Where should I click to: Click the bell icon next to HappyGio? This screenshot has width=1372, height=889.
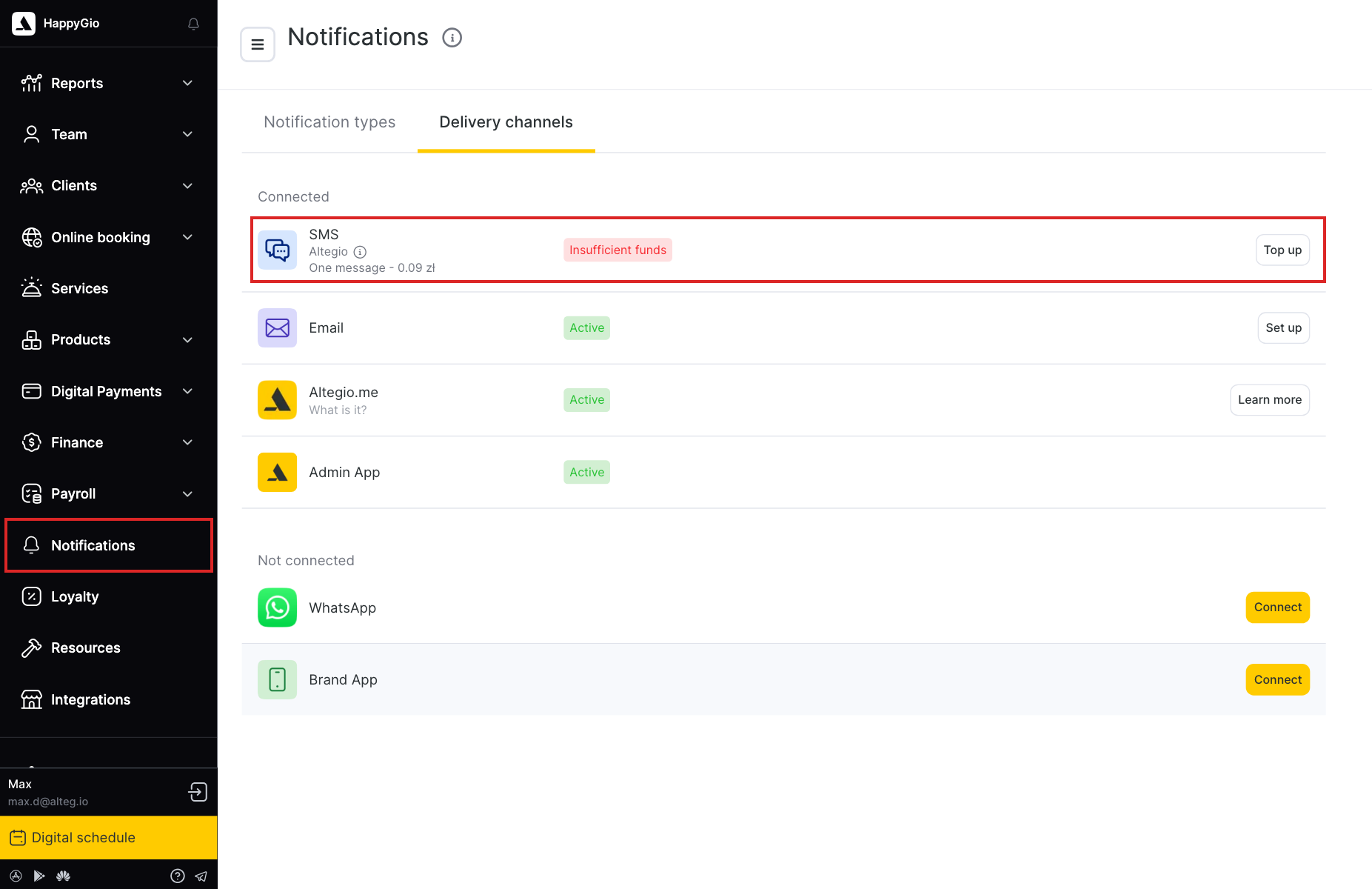[193, 24]
